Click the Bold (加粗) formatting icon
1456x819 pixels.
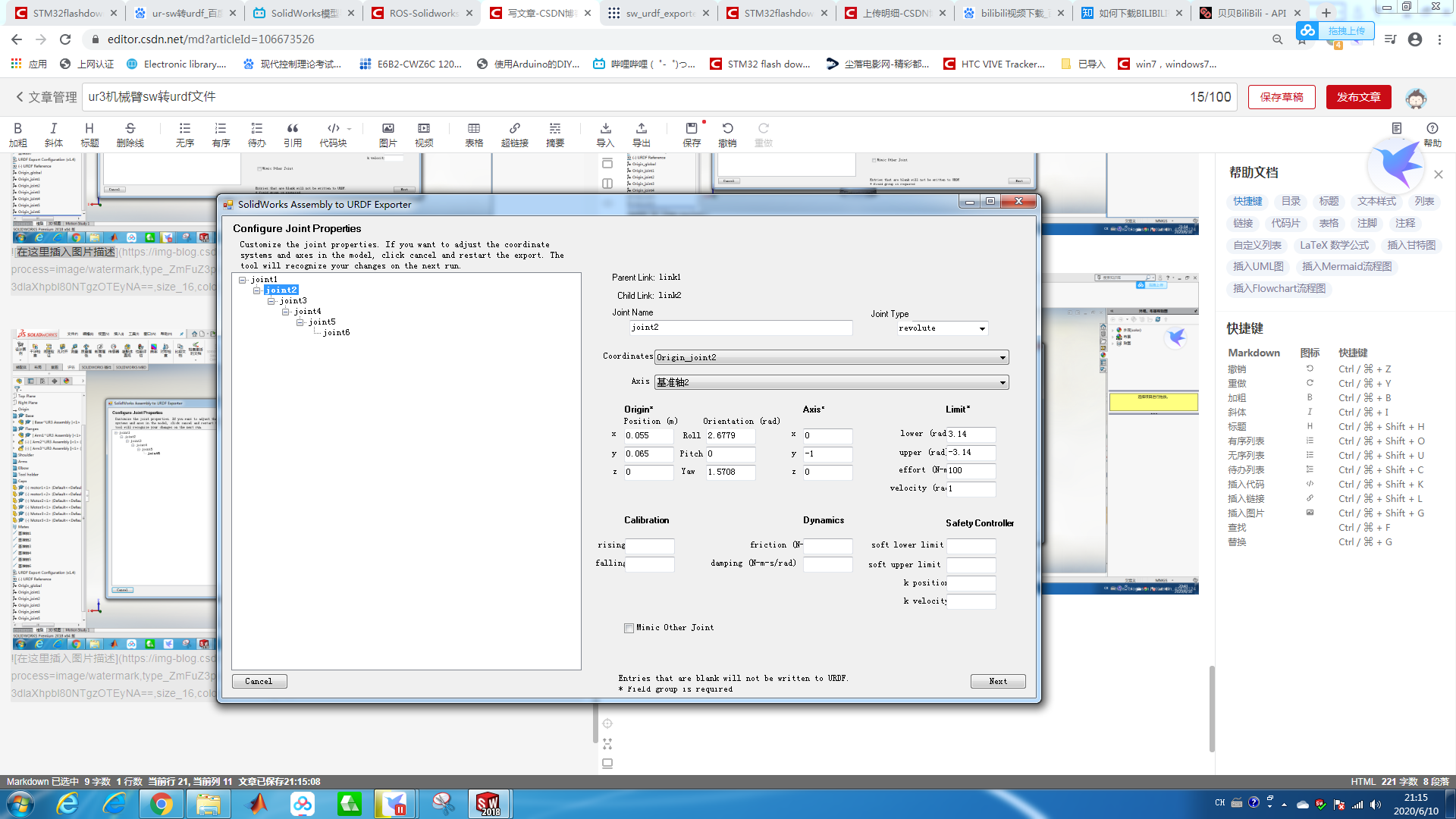pos(17,133)
